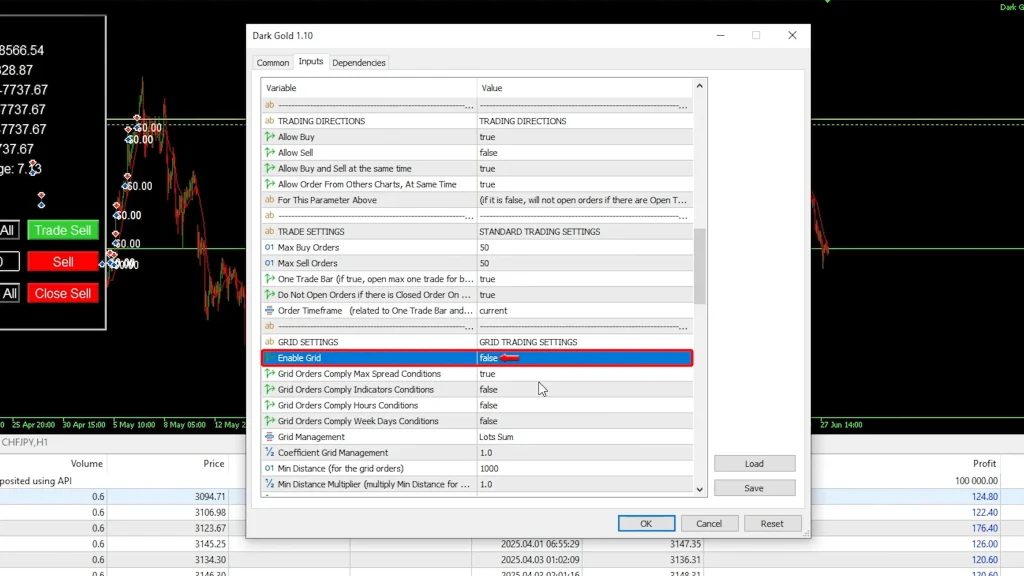Click the inputs list vertical scrollbar thumb

point(700,265)
